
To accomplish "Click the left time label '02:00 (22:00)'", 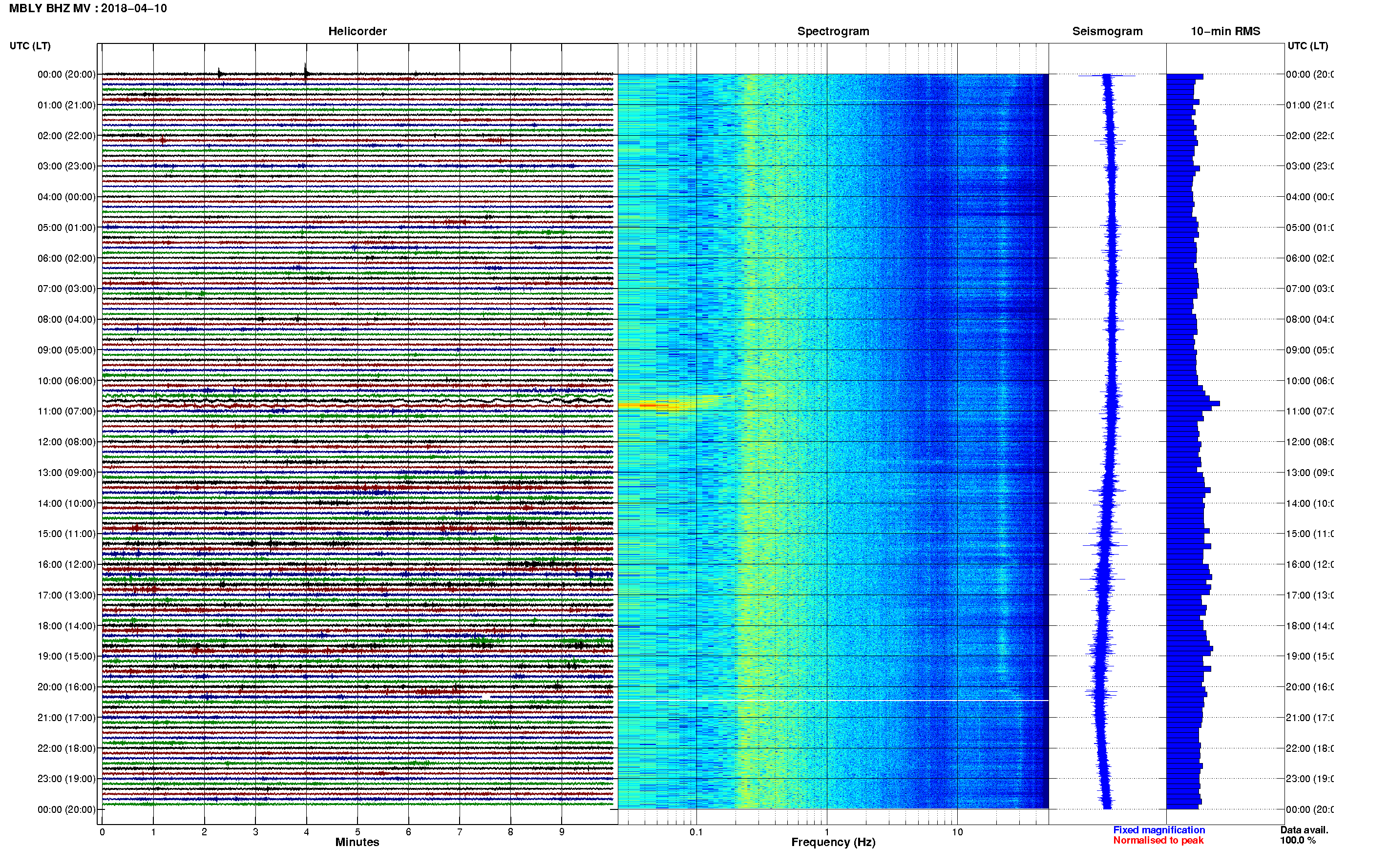I will tap(66, 136).
